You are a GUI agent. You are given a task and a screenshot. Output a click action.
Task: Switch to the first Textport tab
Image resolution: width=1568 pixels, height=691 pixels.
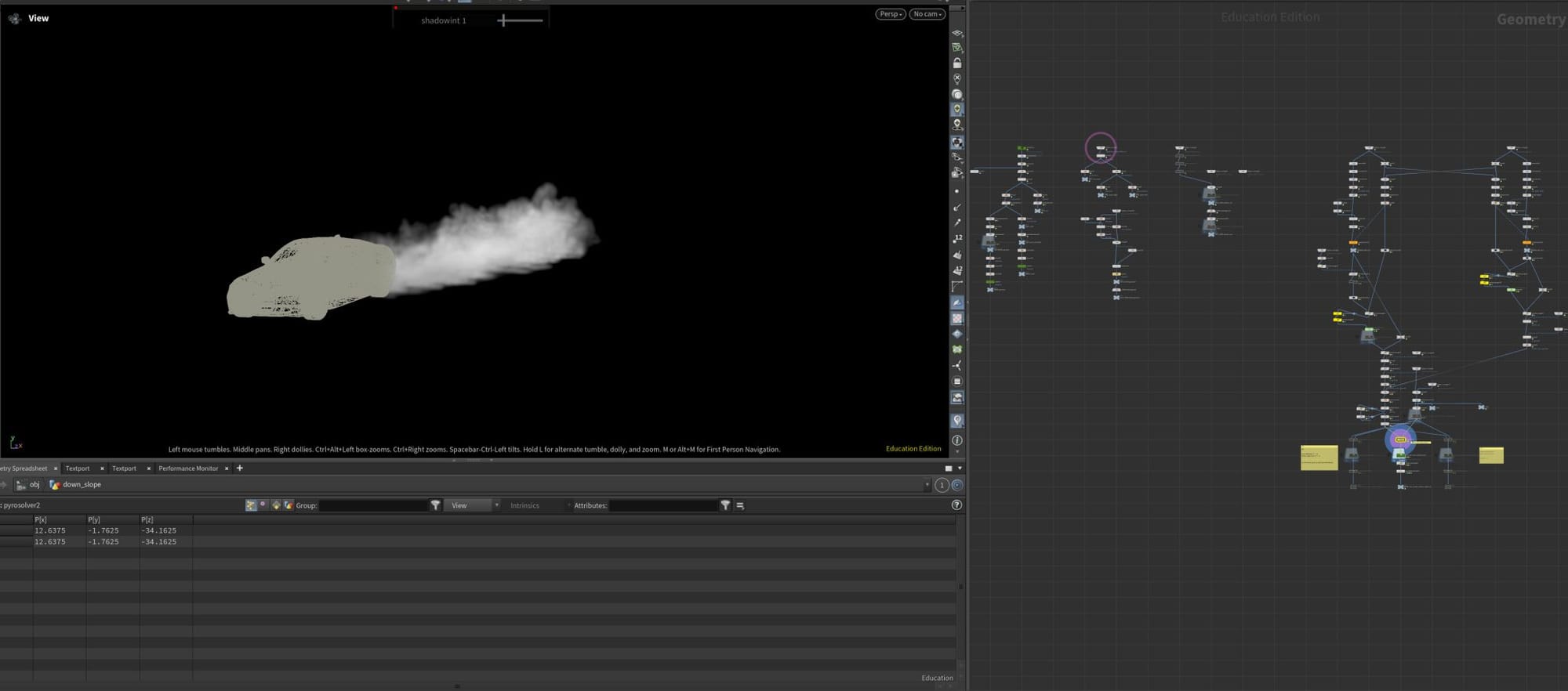(77, 469)
